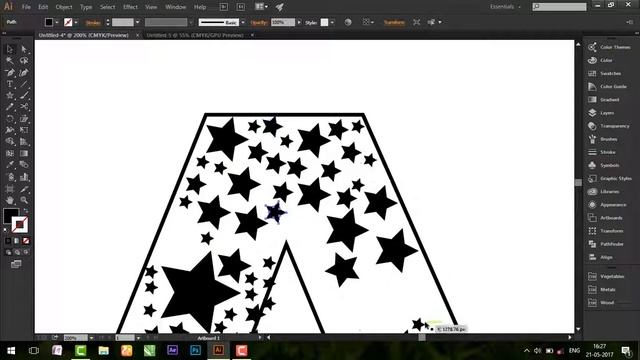Select the Column Graph tool
640x360 pixels.
(x=24, y=177)
